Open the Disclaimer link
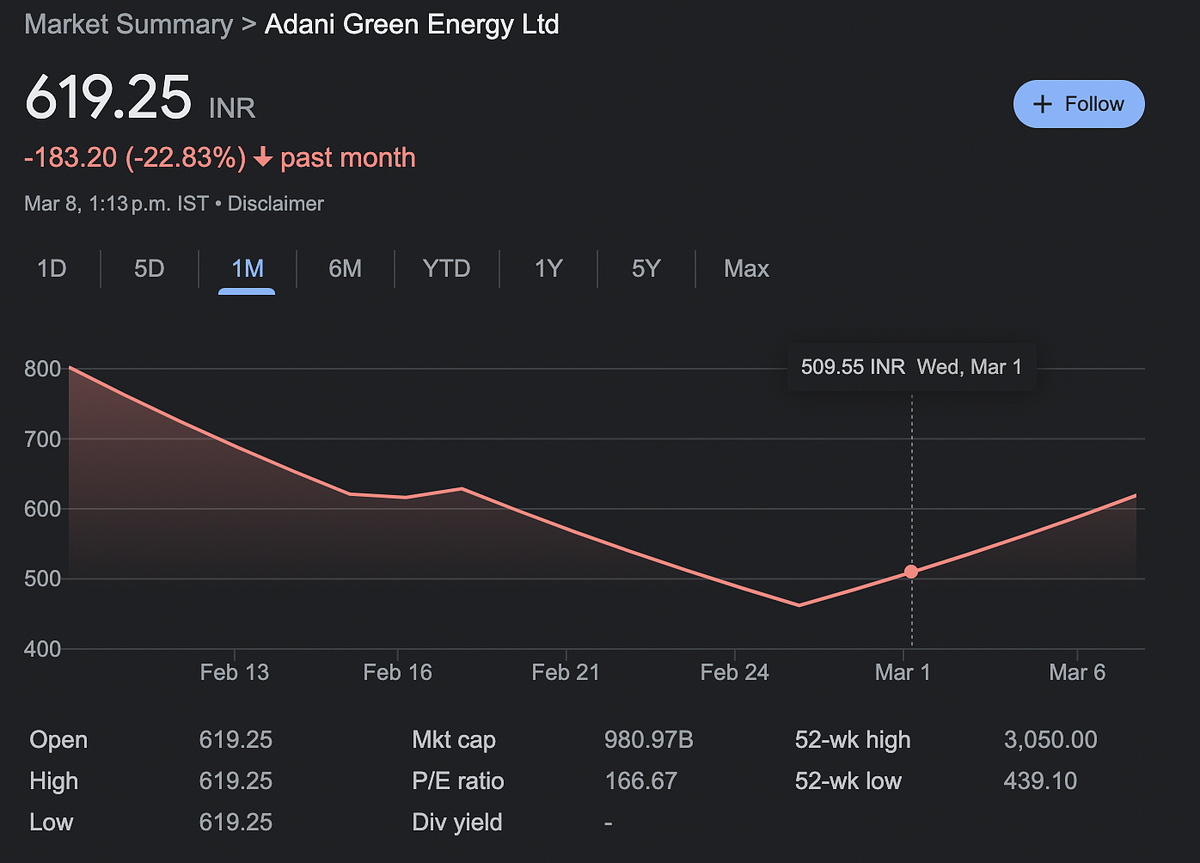 click(276, 204)
